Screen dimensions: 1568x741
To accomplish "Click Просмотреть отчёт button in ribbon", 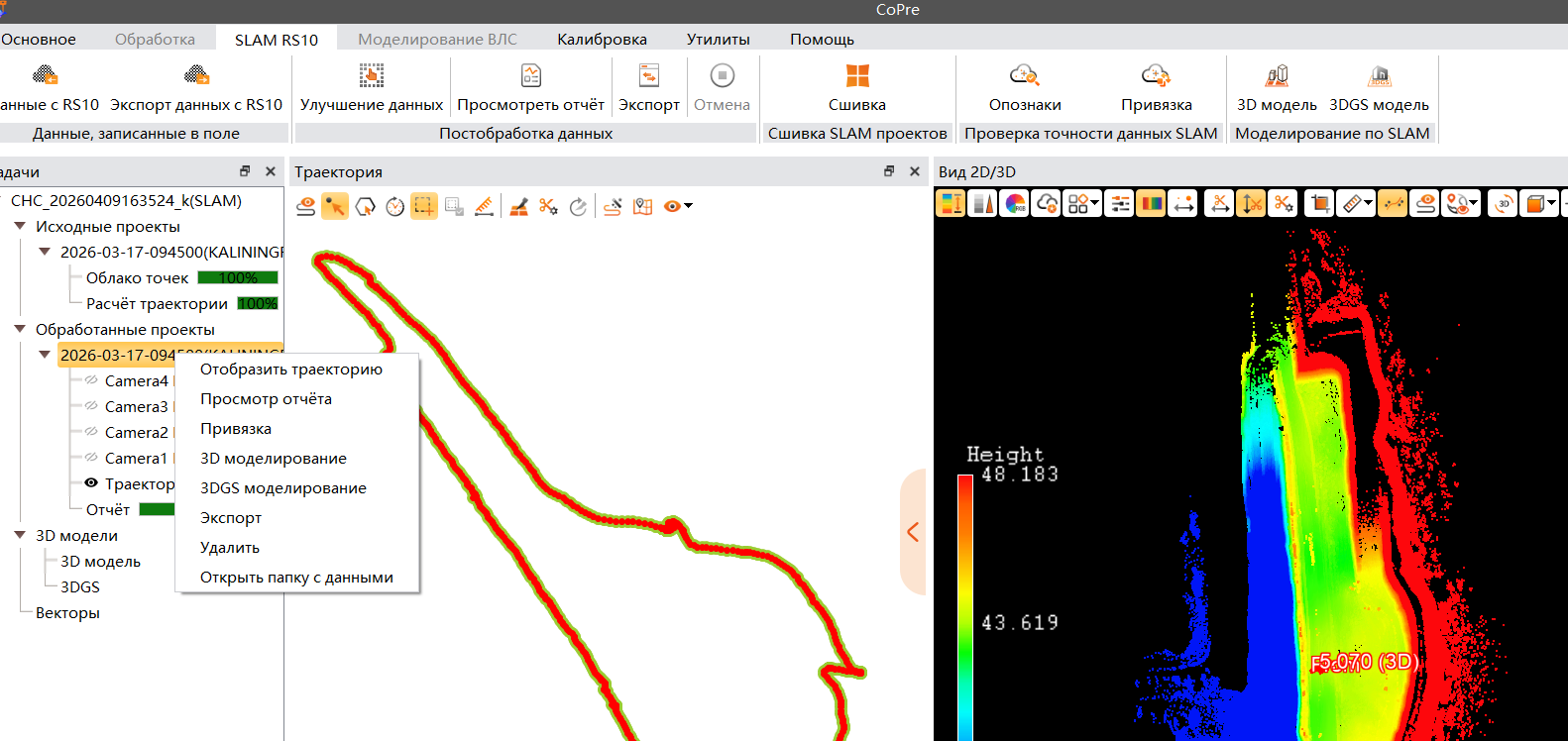I will click(x=530, y=87).
